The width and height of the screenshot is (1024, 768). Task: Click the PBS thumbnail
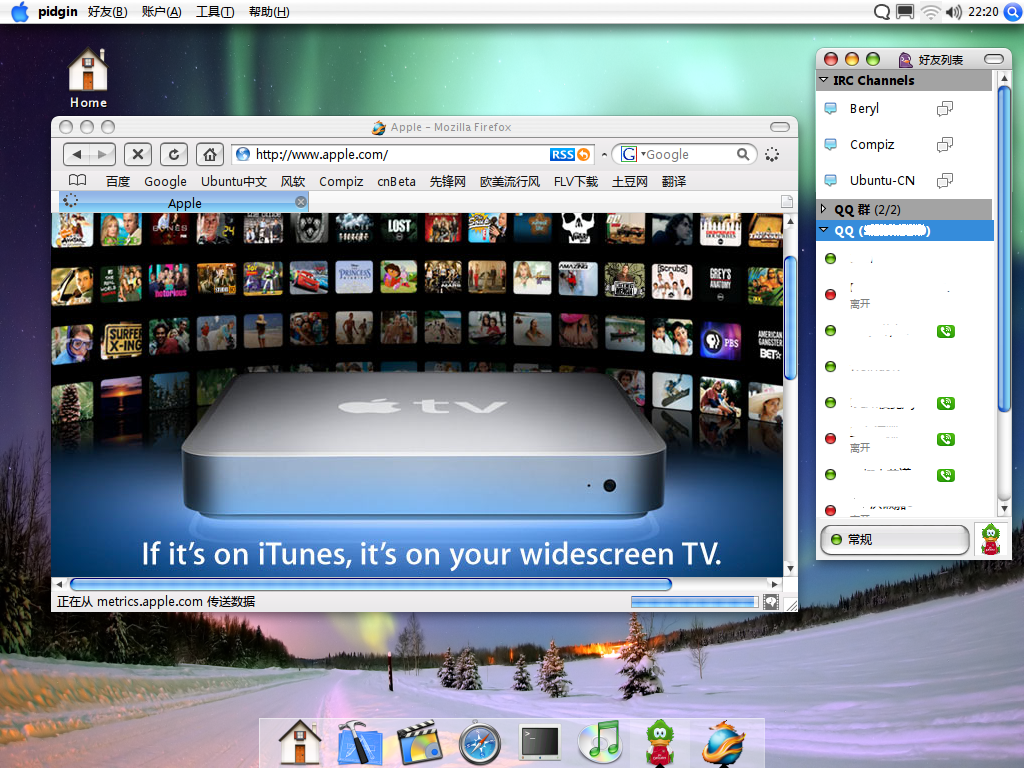721,341
